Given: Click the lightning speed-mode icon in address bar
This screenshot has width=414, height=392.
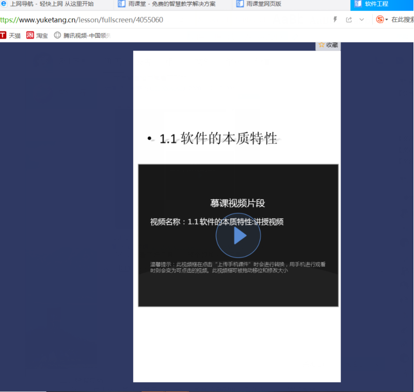Looking at the screenshot, I should (x=335, y=20).
